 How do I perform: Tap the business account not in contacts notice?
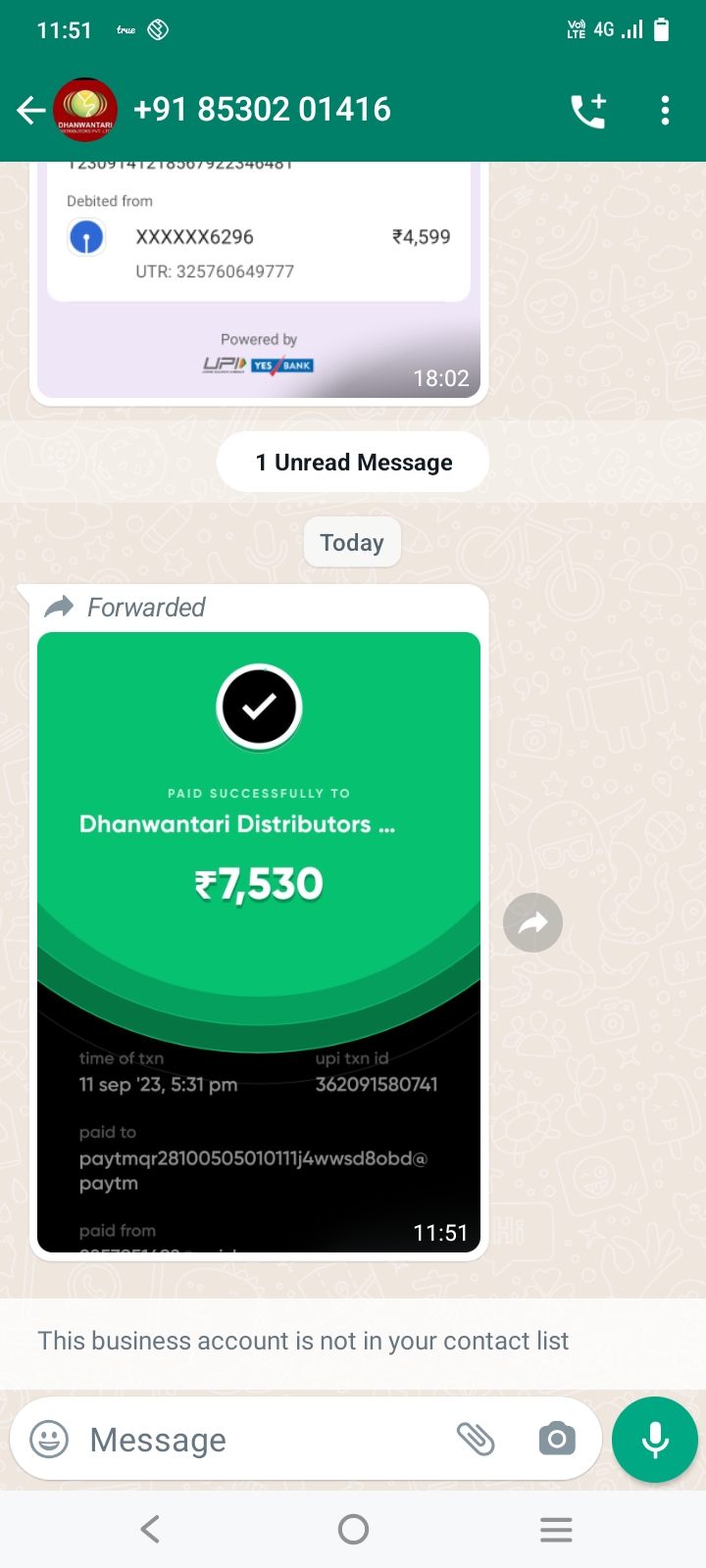[x=303, y=1341]
